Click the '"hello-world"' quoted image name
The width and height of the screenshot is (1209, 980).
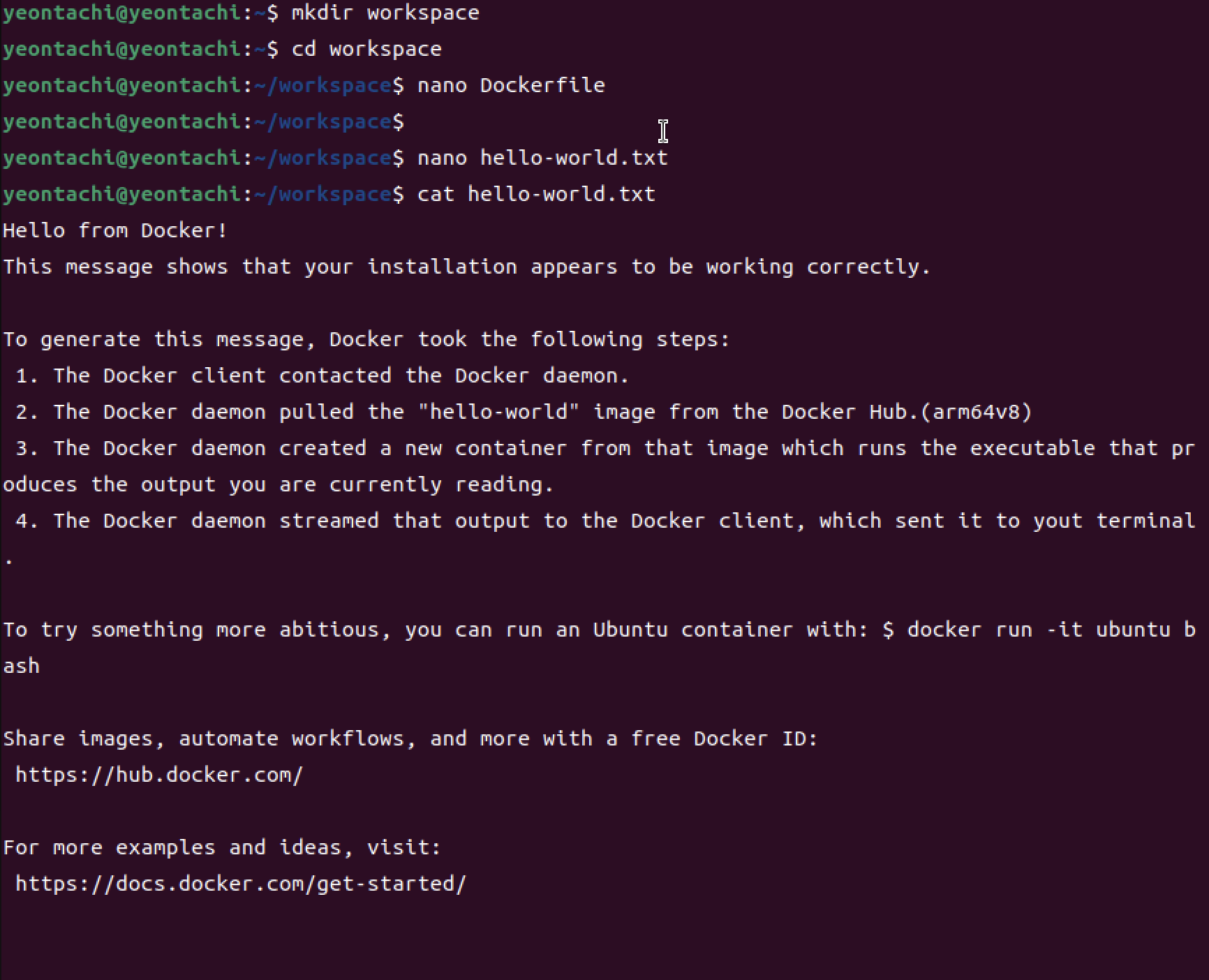(499, 412)
